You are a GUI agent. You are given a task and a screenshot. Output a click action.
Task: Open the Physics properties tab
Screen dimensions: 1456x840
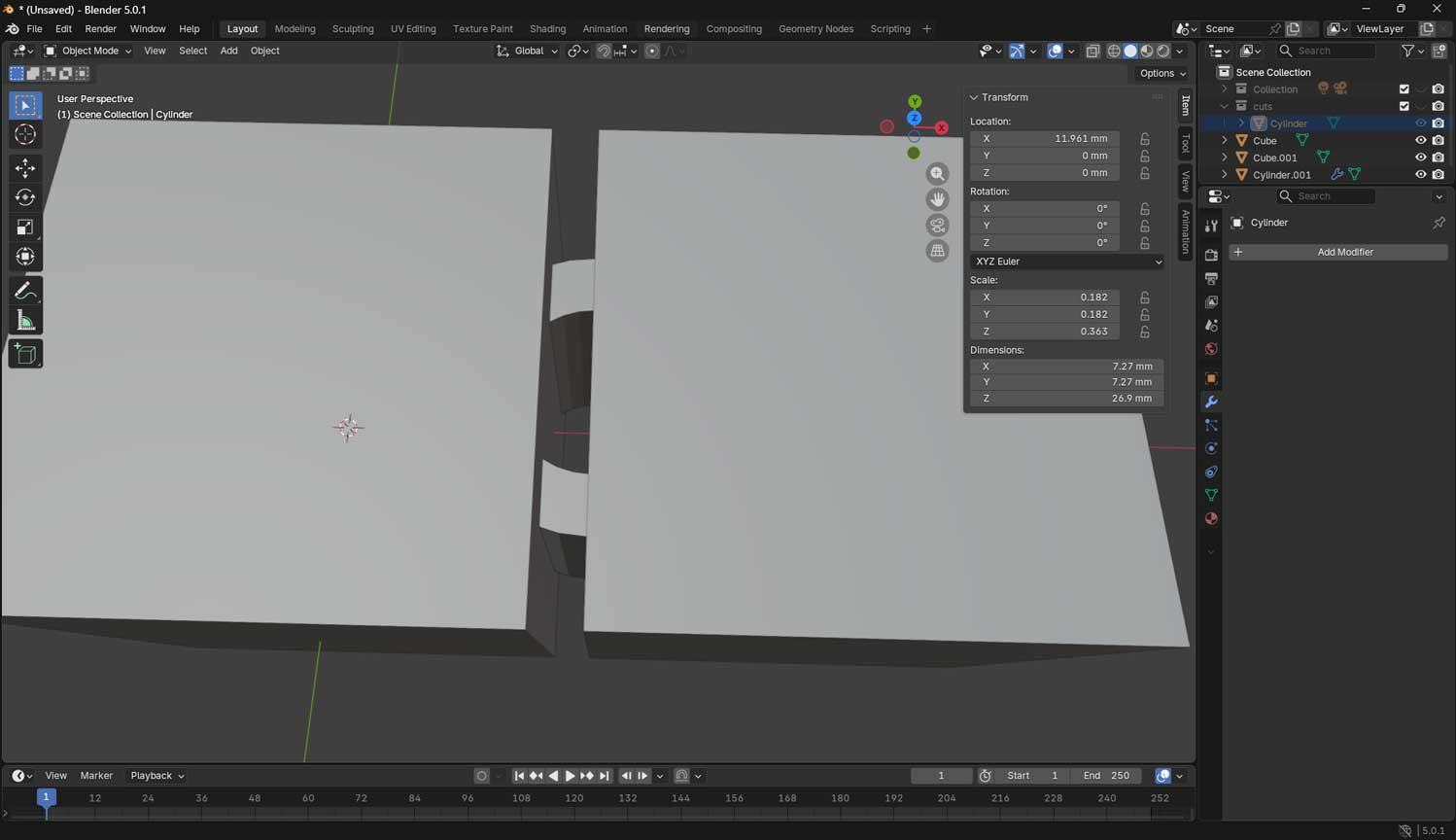(x=1211, y=448)
